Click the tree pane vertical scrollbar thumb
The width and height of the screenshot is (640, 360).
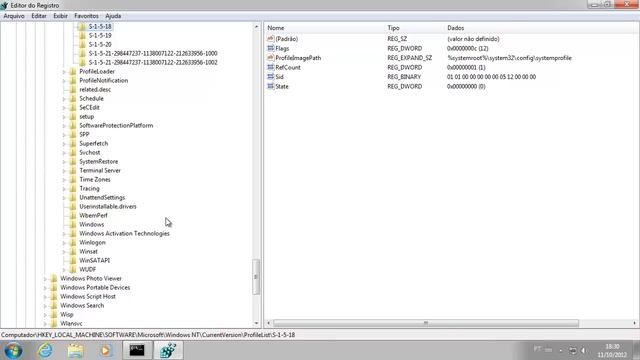click(256, 277)
